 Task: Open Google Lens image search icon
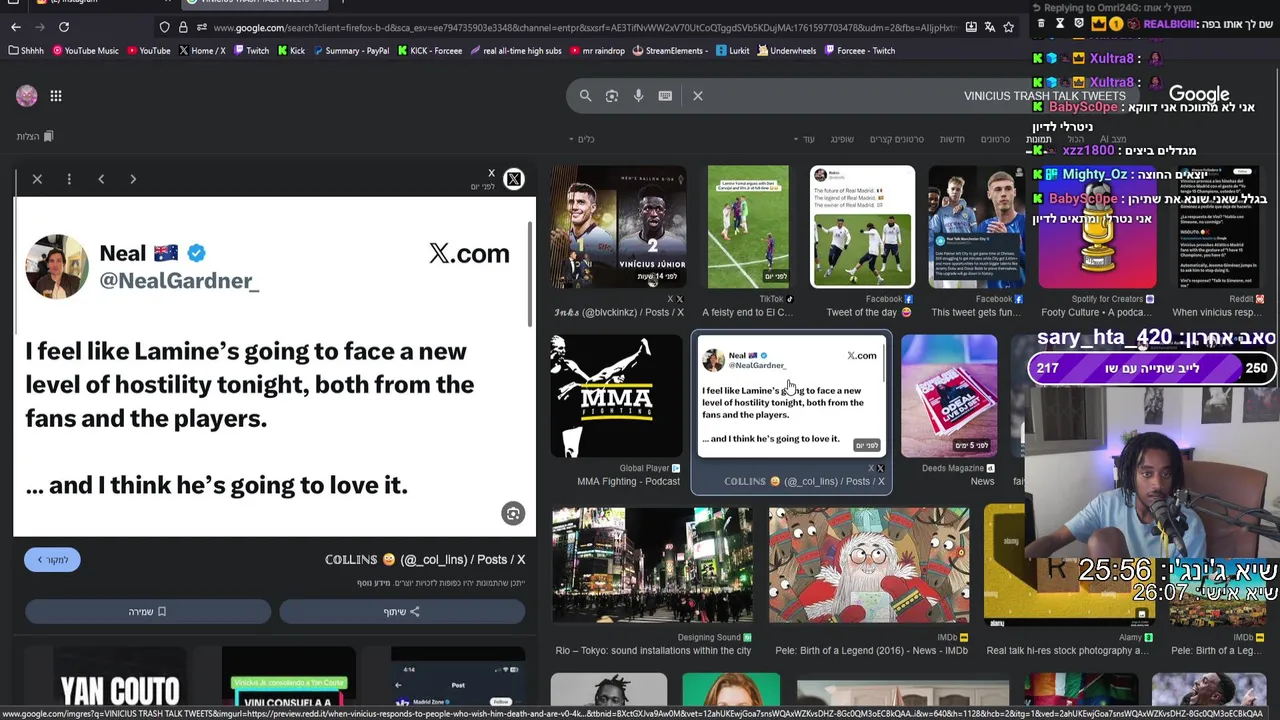(x=612, y=96)
